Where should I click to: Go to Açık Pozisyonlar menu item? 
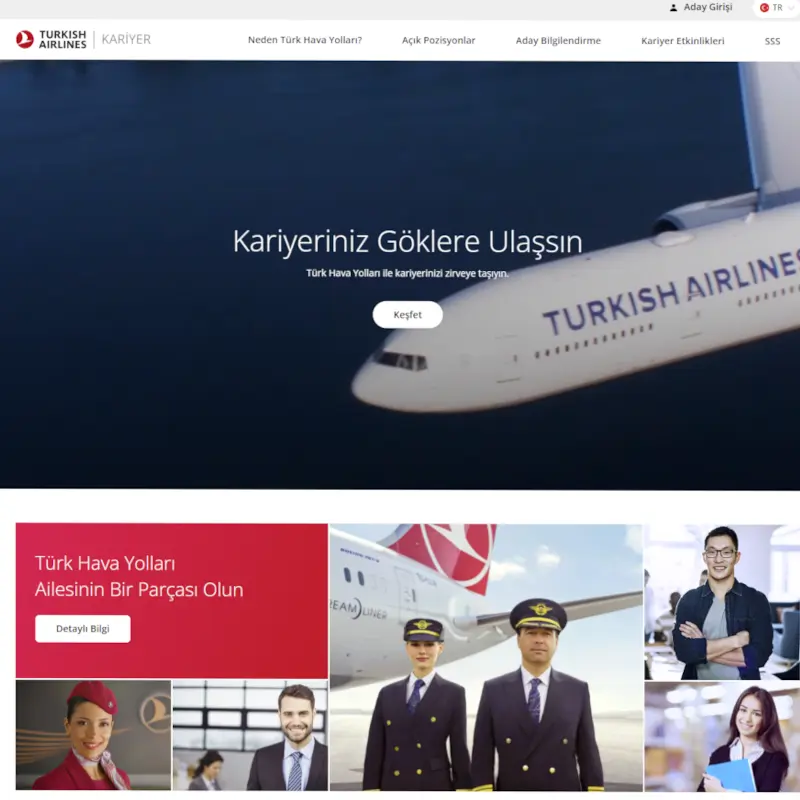click(438, 41)
